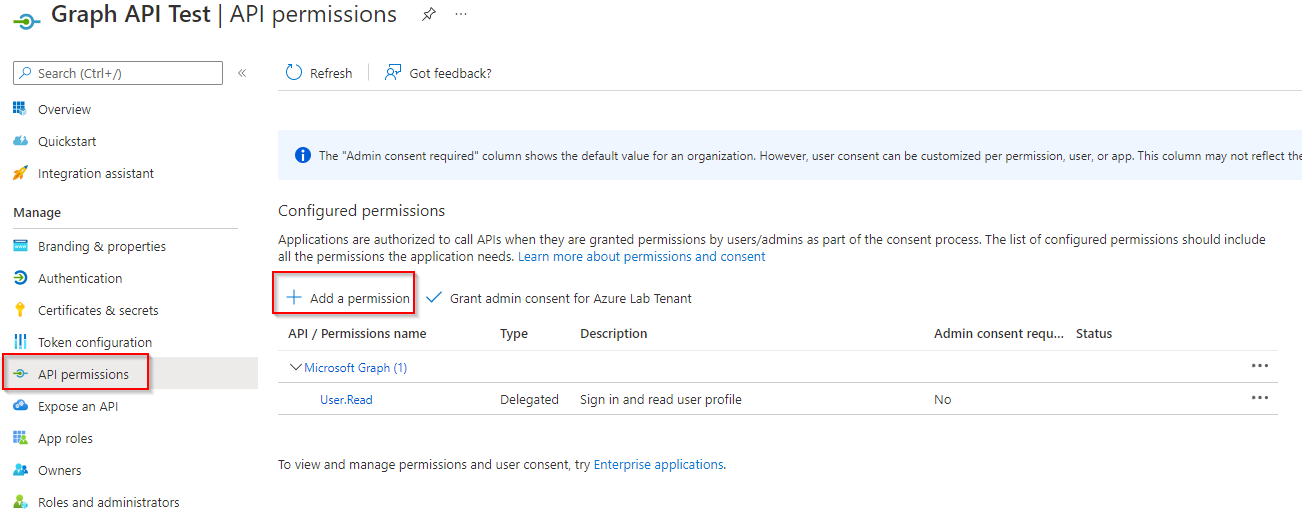Click the Expose an API cloud icon
Image resolution: width=1302 pixels, height=519 pixels.
(20, 406)
